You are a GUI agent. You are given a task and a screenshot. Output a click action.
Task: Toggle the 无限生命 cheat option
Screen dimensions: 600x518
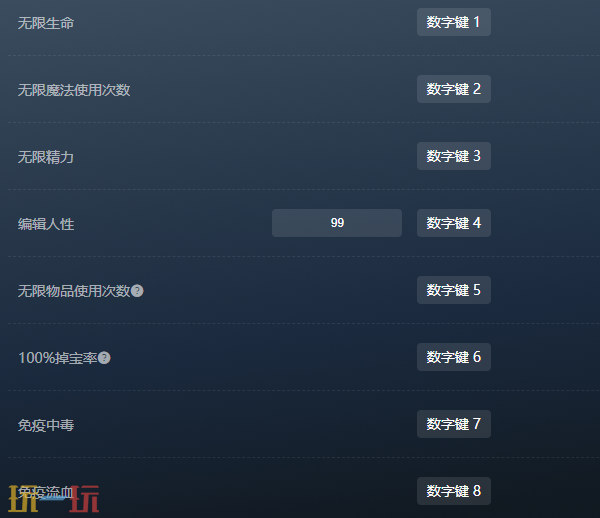[x=46, y=23]
